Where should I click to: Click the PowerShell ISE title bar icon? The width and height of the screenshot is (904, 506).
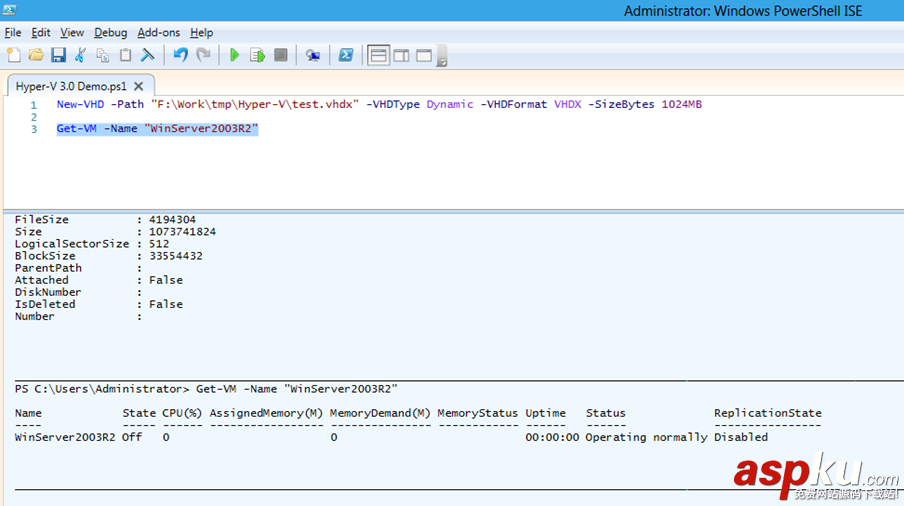(x=10, y=10)
